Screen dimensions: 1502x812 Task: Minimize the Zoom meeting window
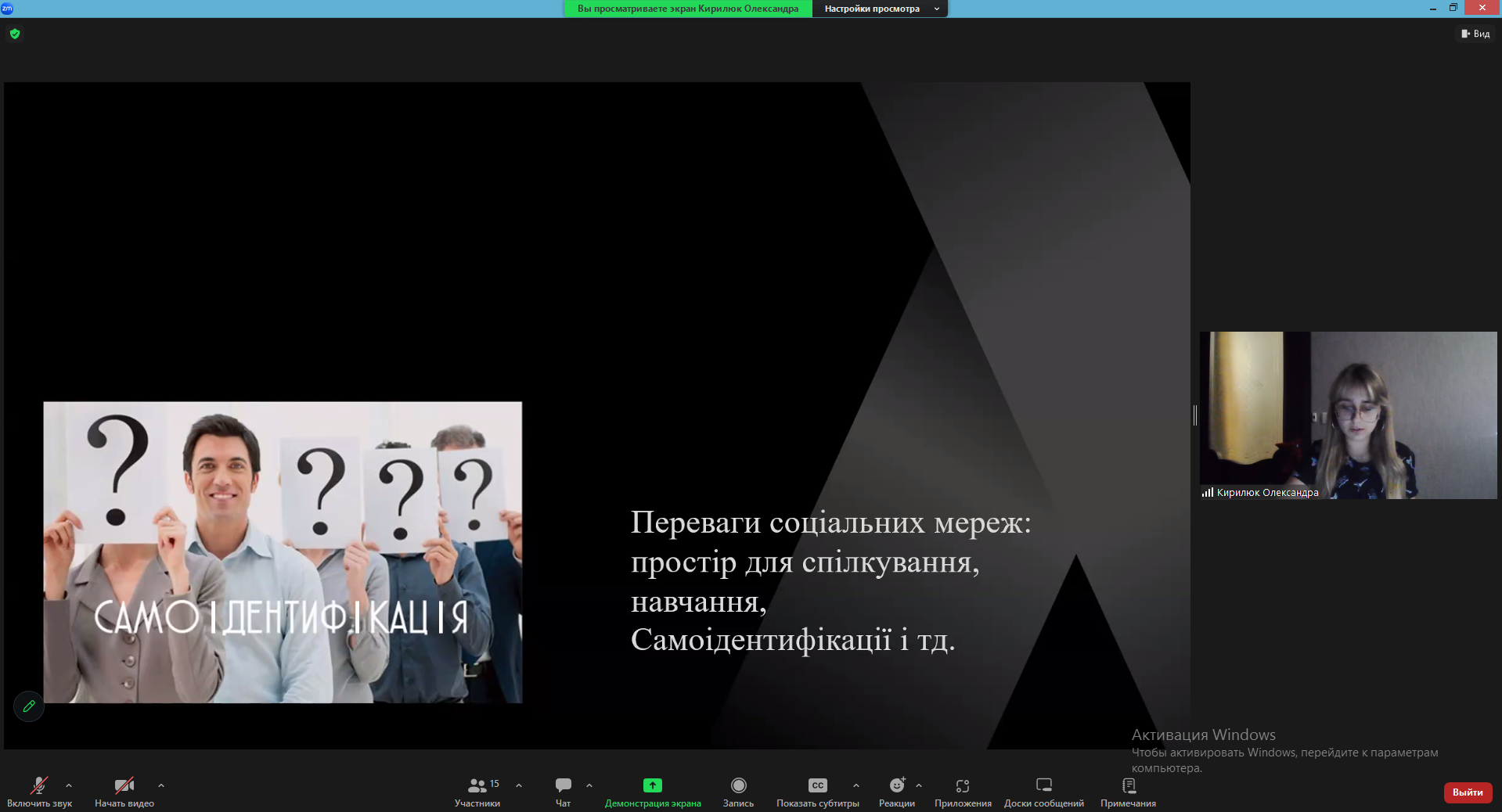click(1433, 8)
